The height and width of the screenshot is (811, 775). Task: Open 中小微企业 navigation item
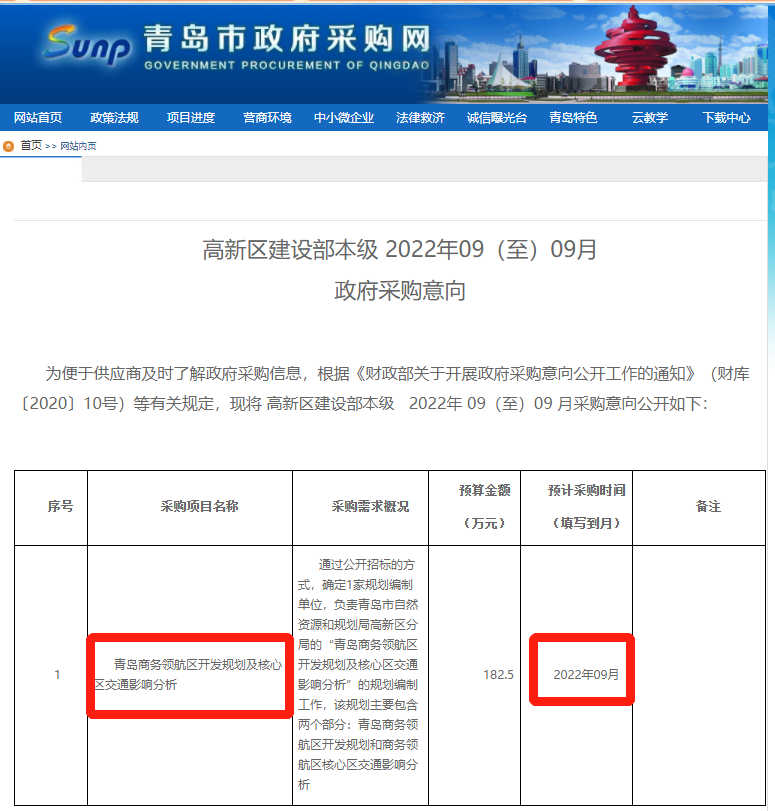344,118
